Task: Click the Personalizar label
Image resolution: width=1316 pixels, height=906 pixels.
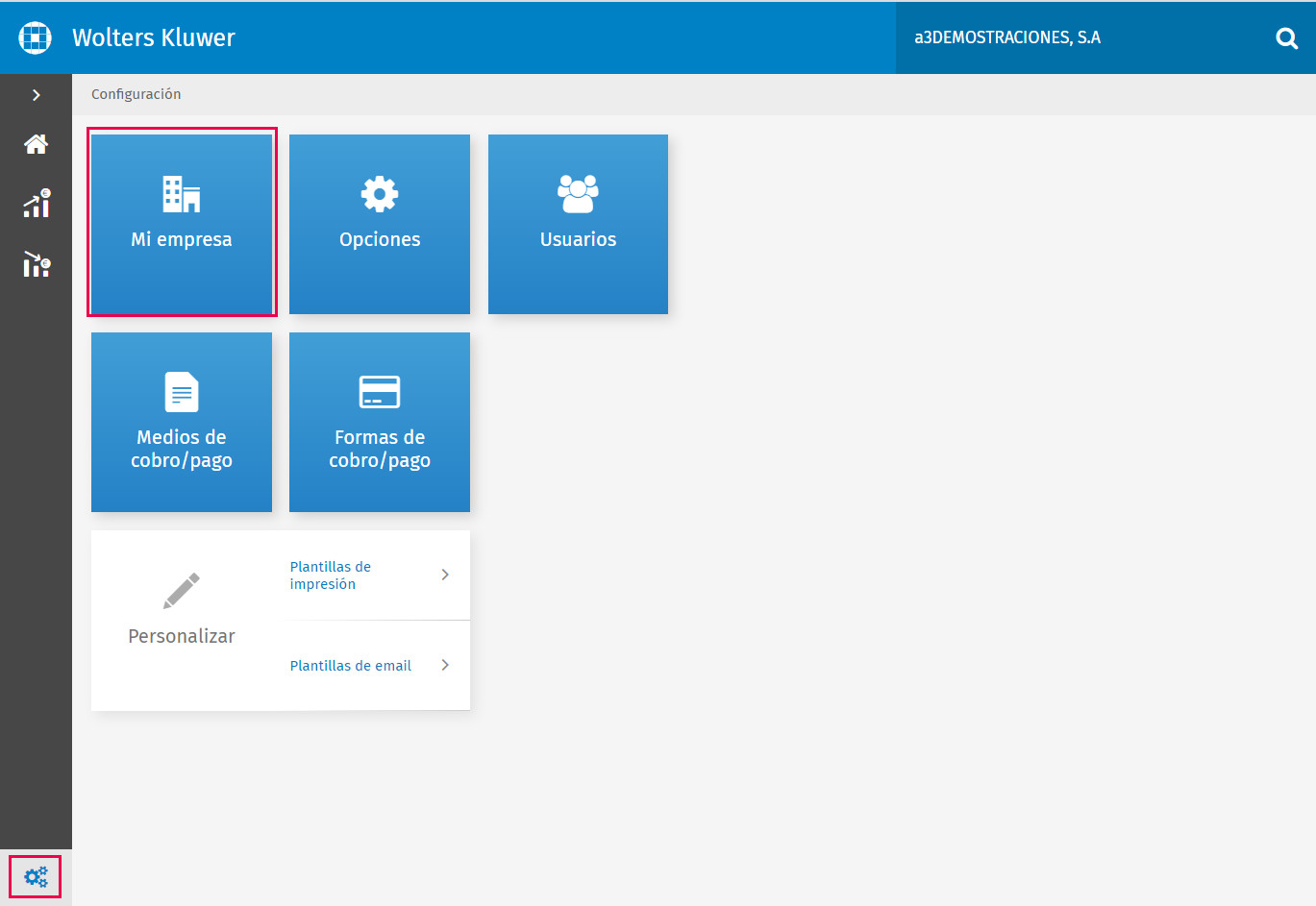Action: pyautogui.click(x=182, y=636)
